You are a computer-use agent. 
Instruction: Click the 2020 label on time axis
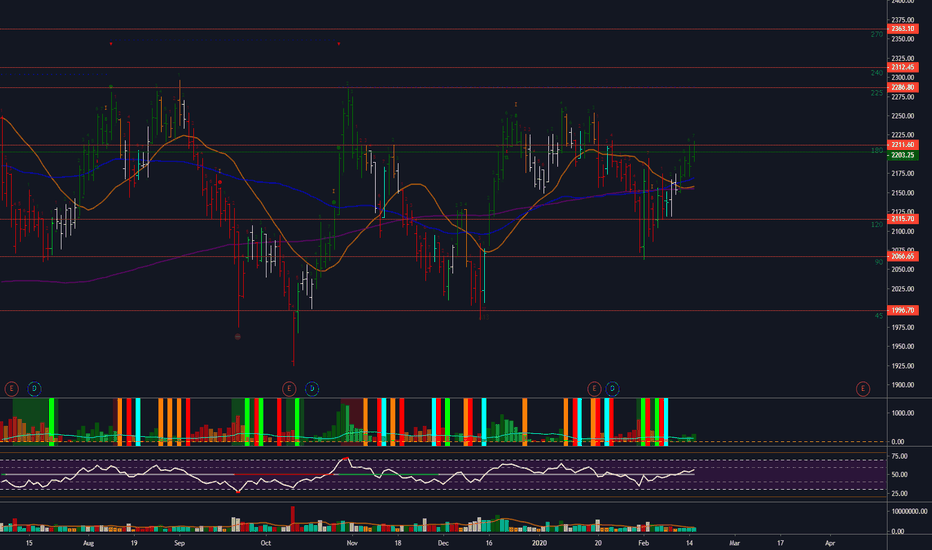(x=539, y=543)
